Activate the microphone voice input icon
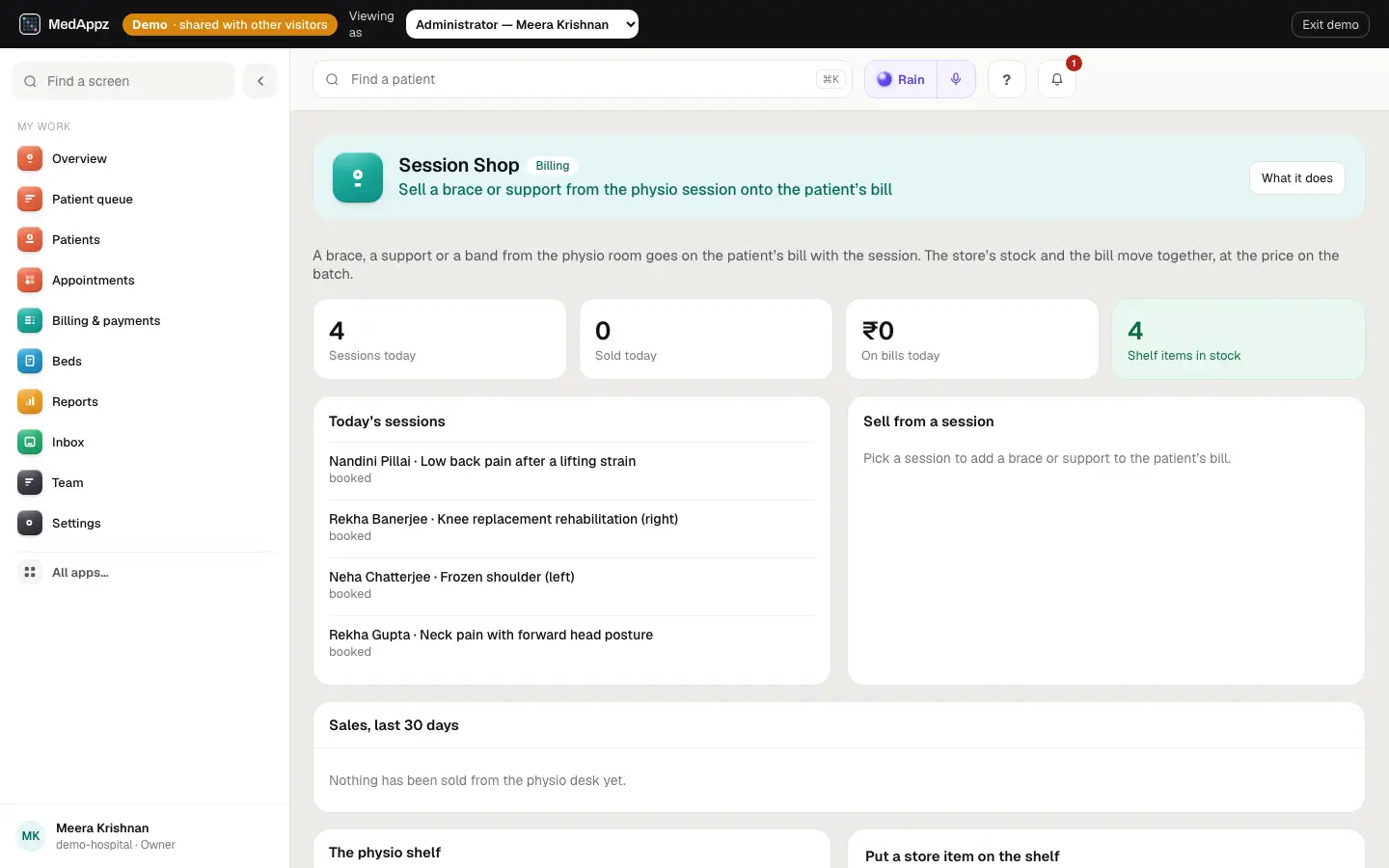This screenshot has width=1389, height=868. click(x=956, y=79)
